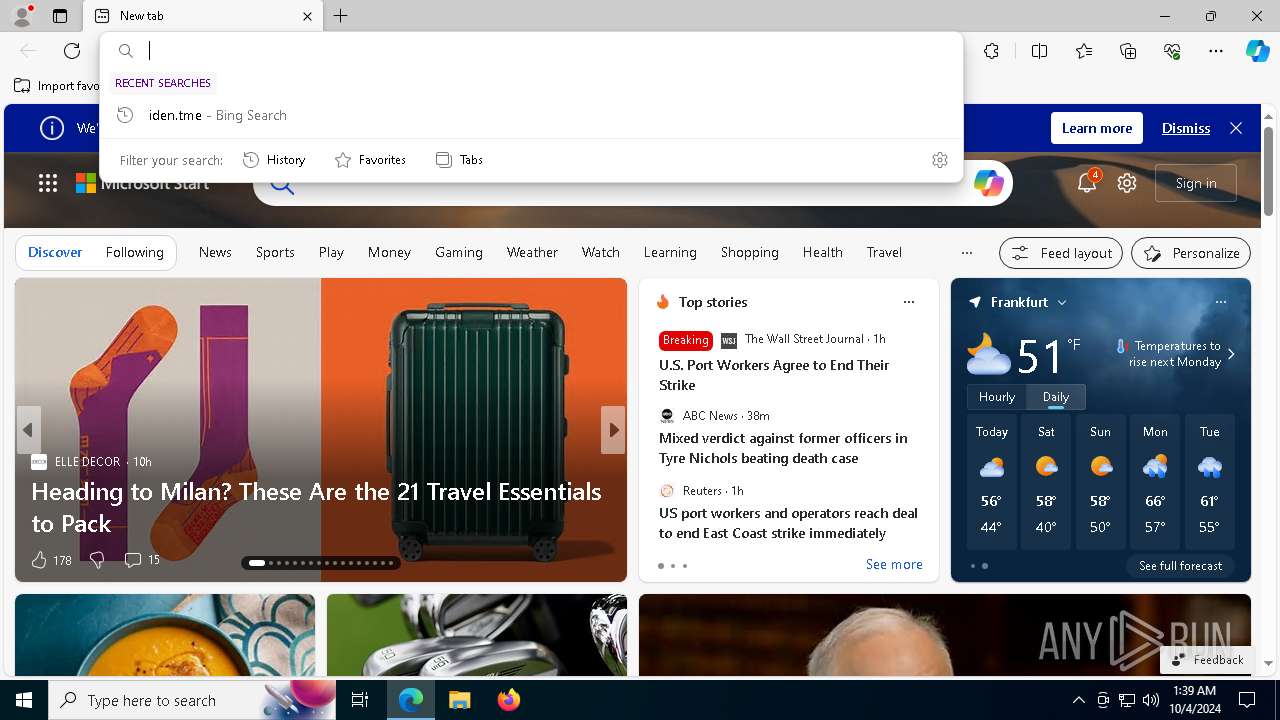Filter search by Favorites
Viewport: 1280px width, 720px height.
click(370, 160)
